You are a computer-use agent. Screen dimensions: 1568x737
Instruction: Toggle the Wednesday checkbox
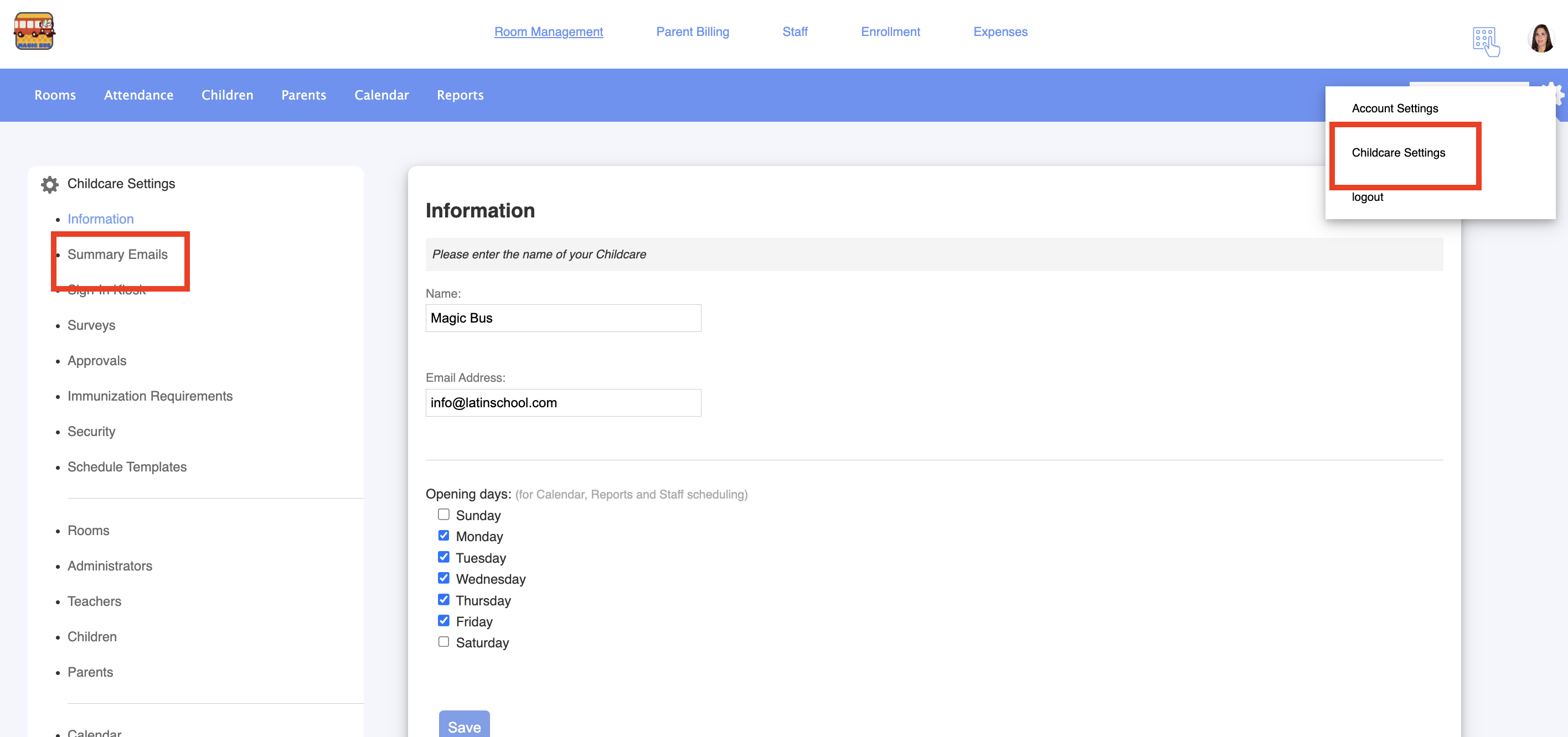click(x=443, y=578)
